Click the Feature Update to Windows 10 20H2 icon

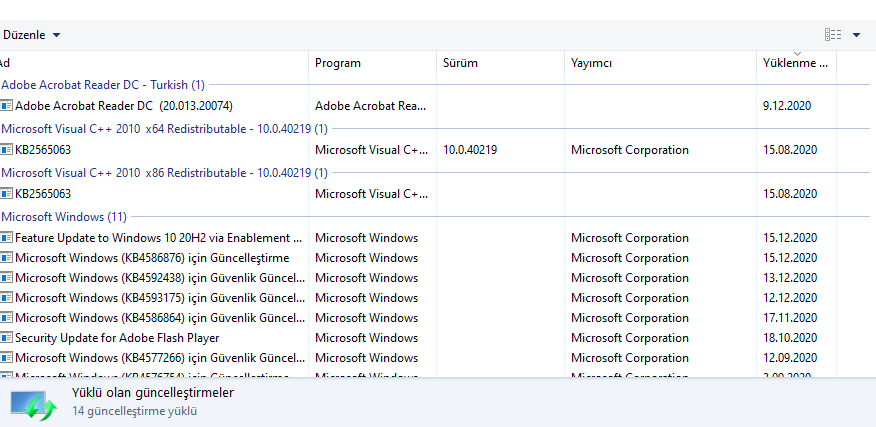6,238
